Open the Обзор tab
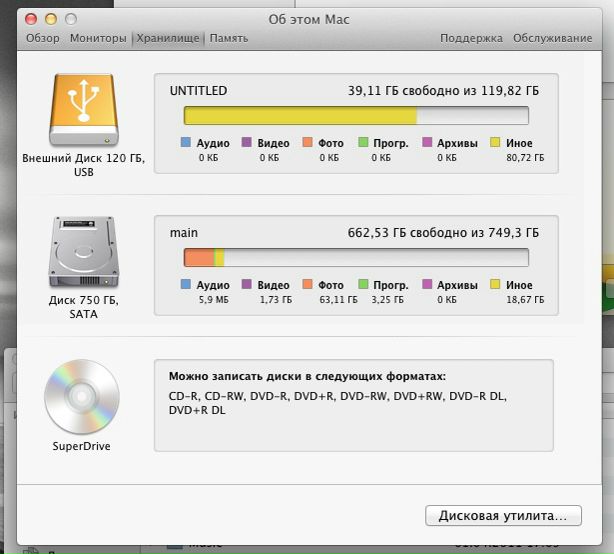 tap(43, 38)
